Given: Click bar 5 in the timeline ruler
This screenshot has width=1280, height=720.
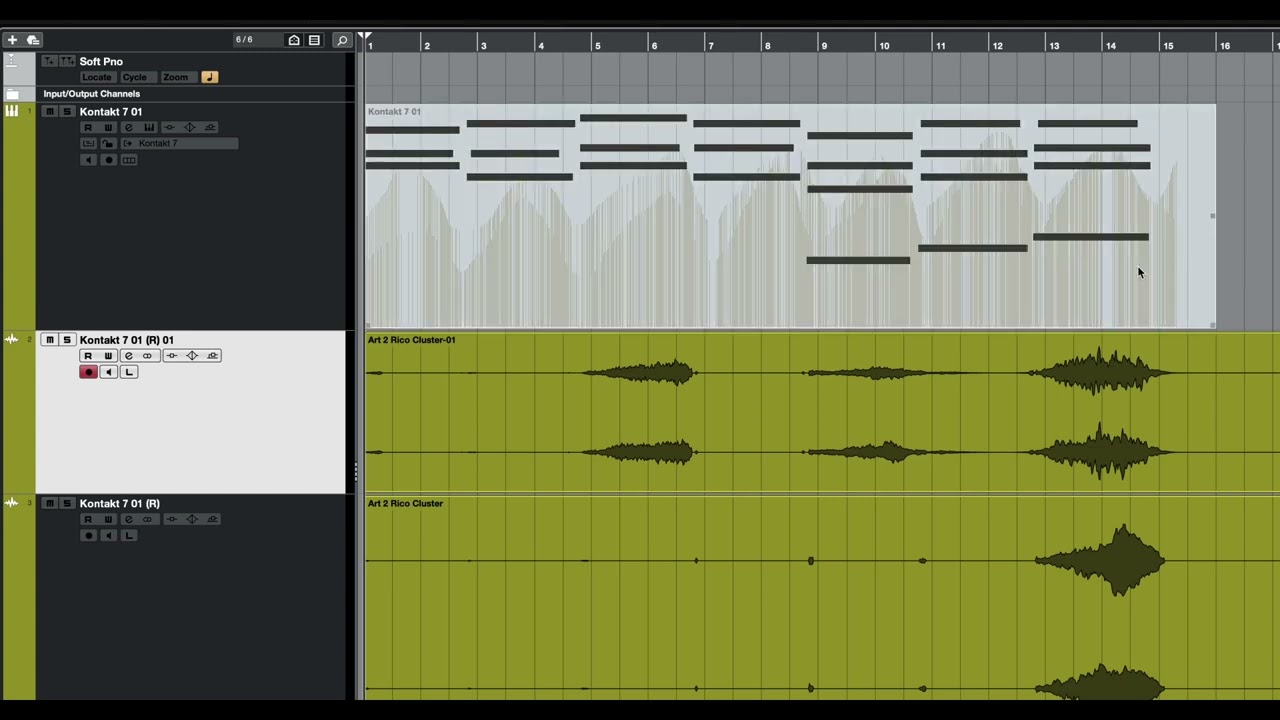Looking at the screenshot, I should pos(597,46).
